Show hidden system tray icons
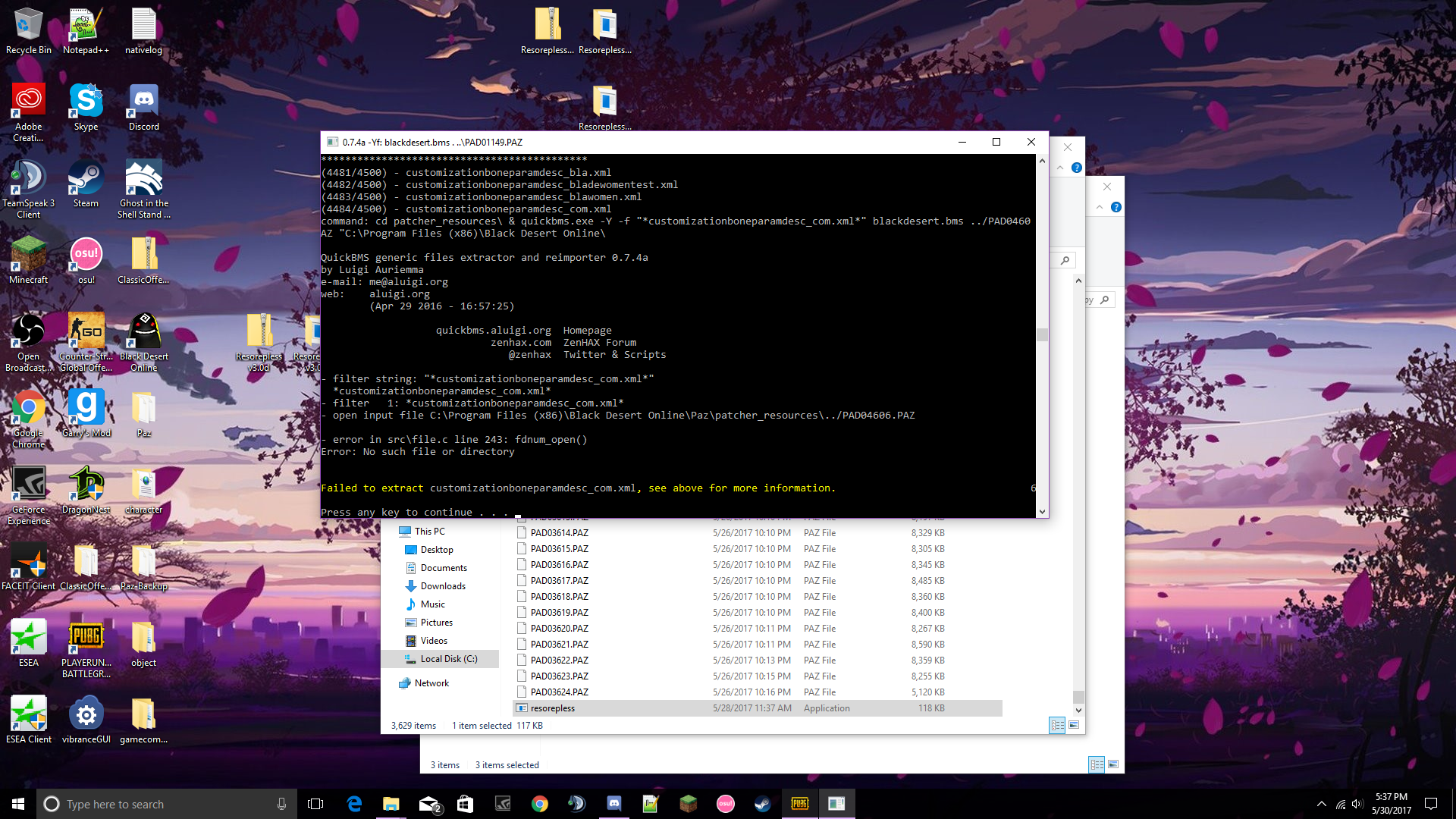Viewport: 1456px width, 819px height. [x=1322, y=804]
